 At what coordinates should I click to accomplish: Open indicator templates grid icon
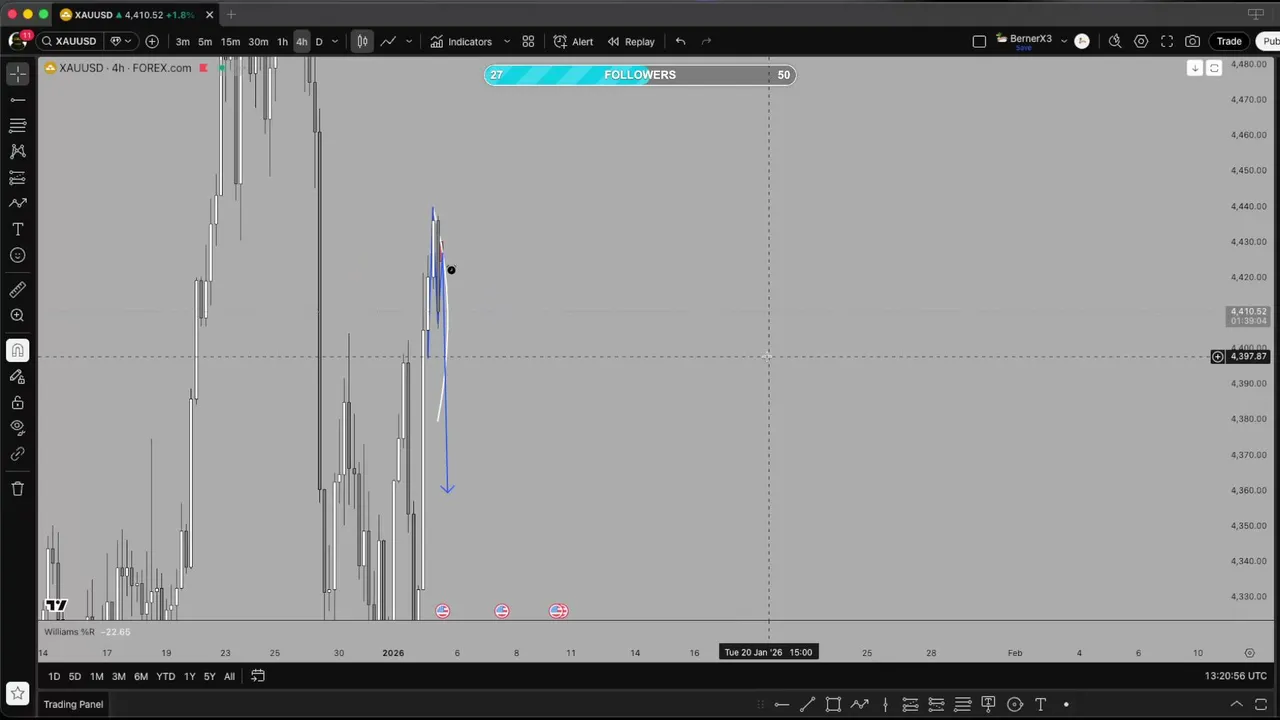coord(528,41)
